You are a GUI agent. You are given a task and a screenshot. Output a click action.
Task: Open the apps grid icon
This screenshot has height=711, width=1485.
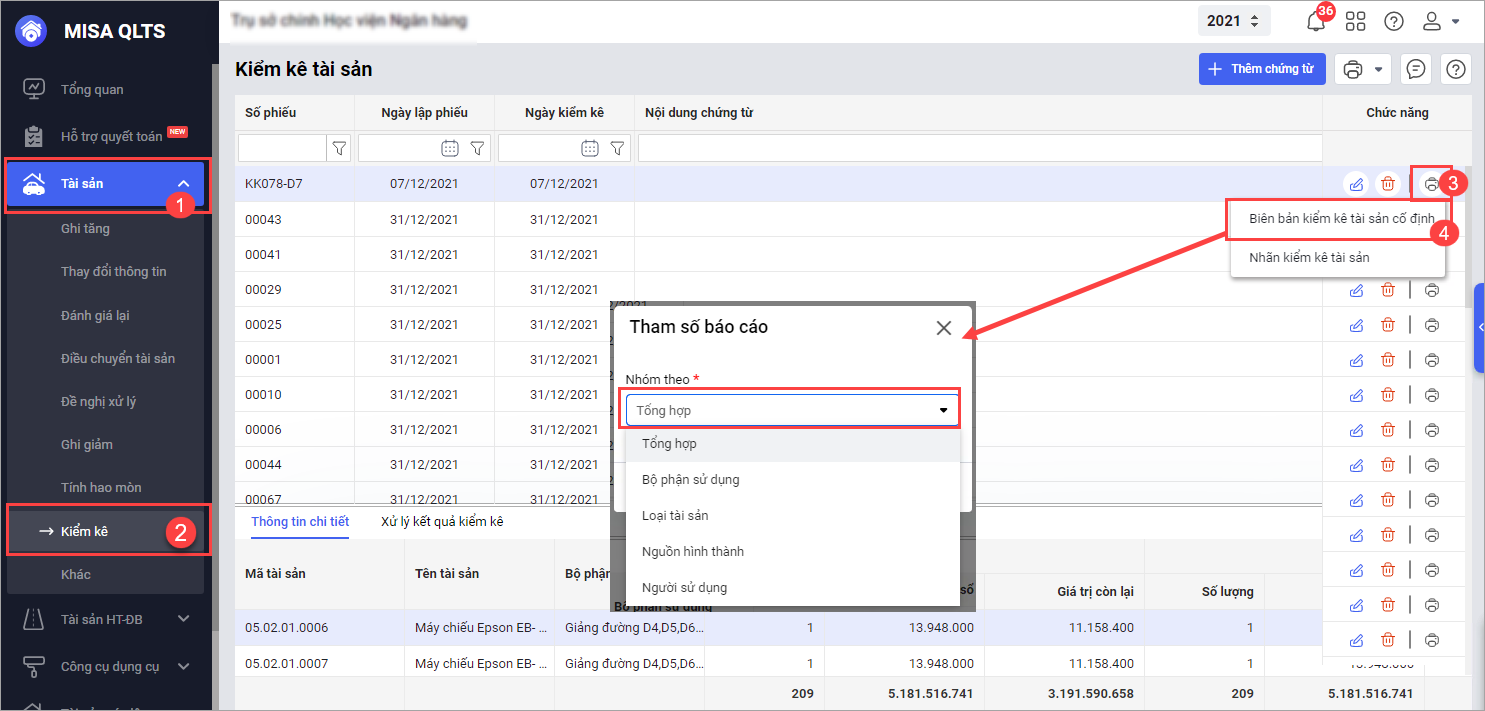tap(1355, 21)
